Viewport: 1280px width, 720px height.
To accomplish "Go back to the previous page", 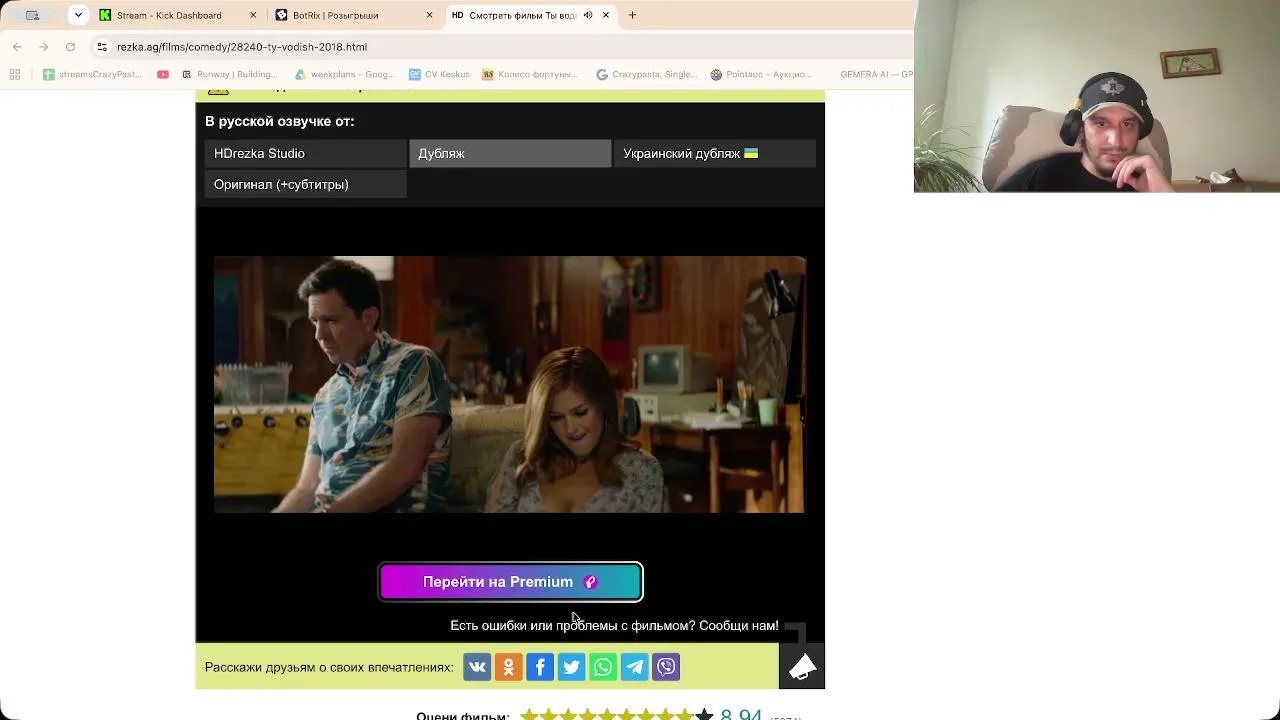I will [x=17, y=47].
